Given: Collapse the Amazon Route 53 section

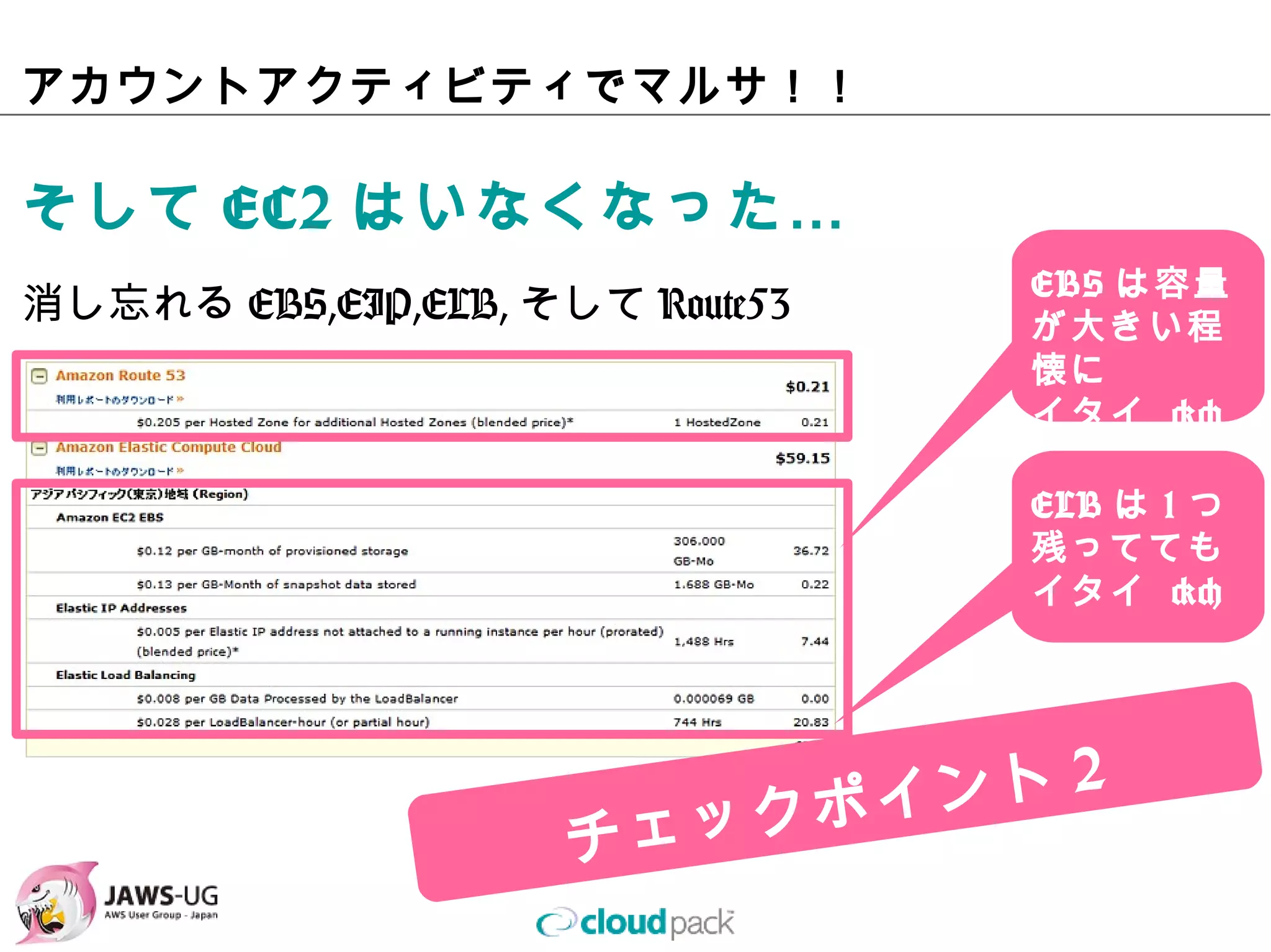Looking at the screenshot, I should coord(39,376).
